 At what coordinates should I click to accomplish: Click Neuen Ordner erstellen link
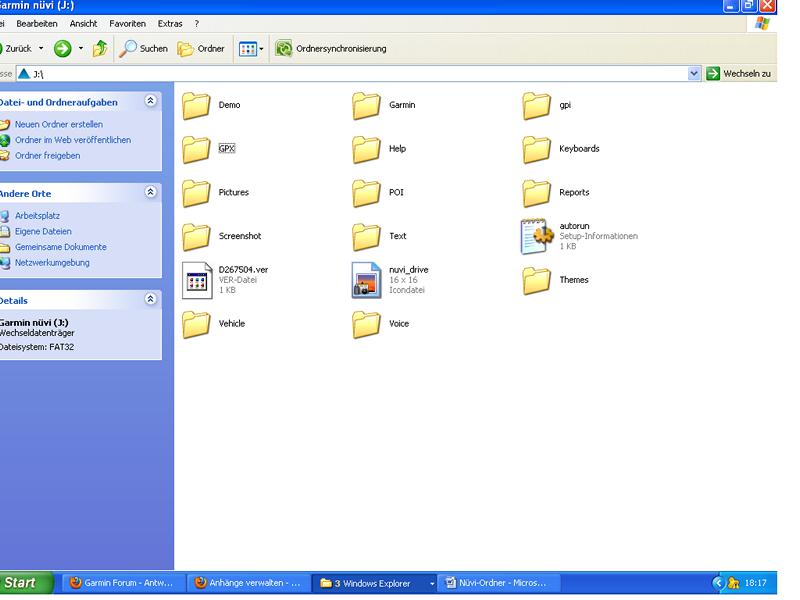tap(59, 124)
